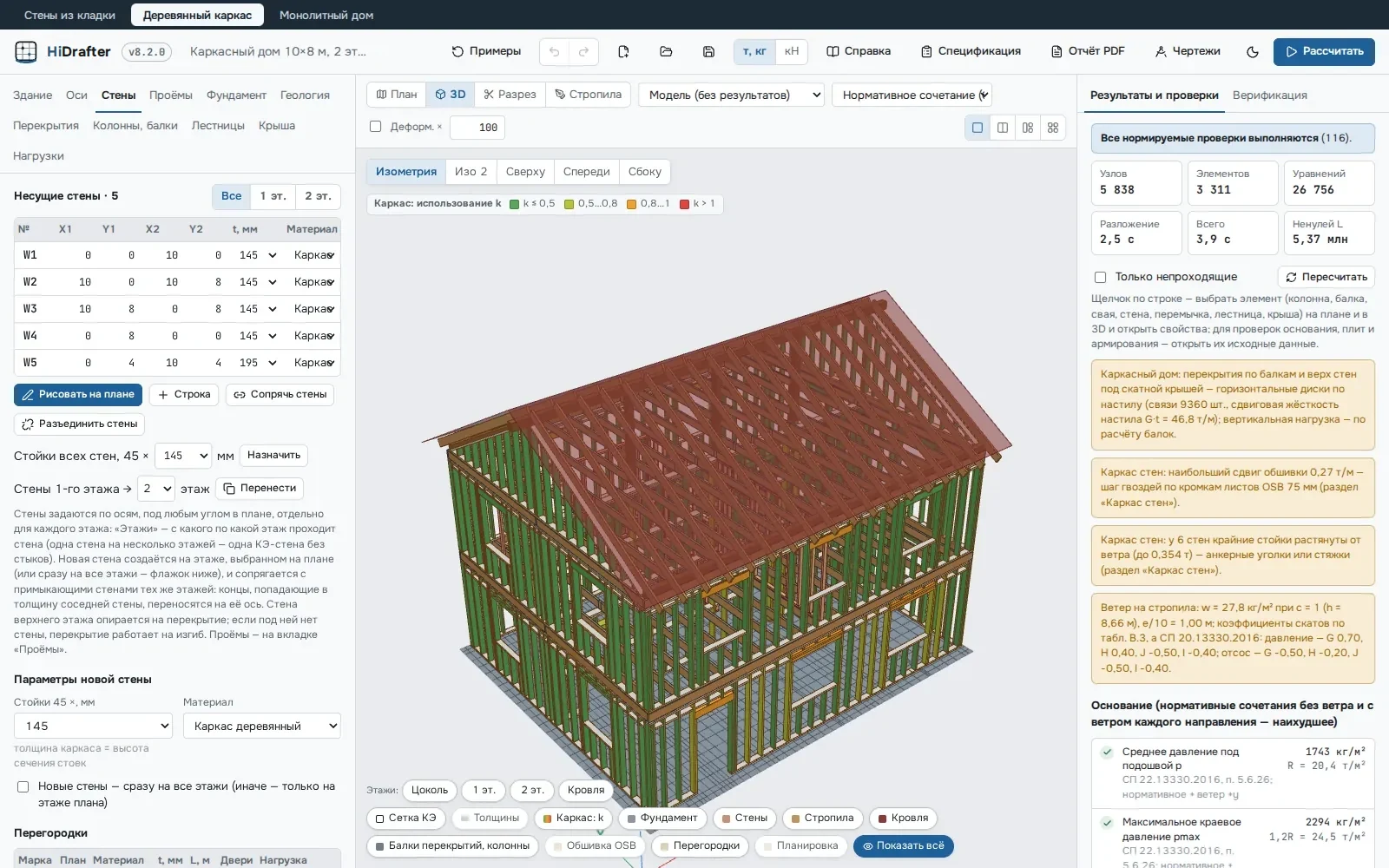The height and width of the screenshot is (868, 1389).
Task: Open the Материал Каркас деревянный dropdown
Action: 262,726
